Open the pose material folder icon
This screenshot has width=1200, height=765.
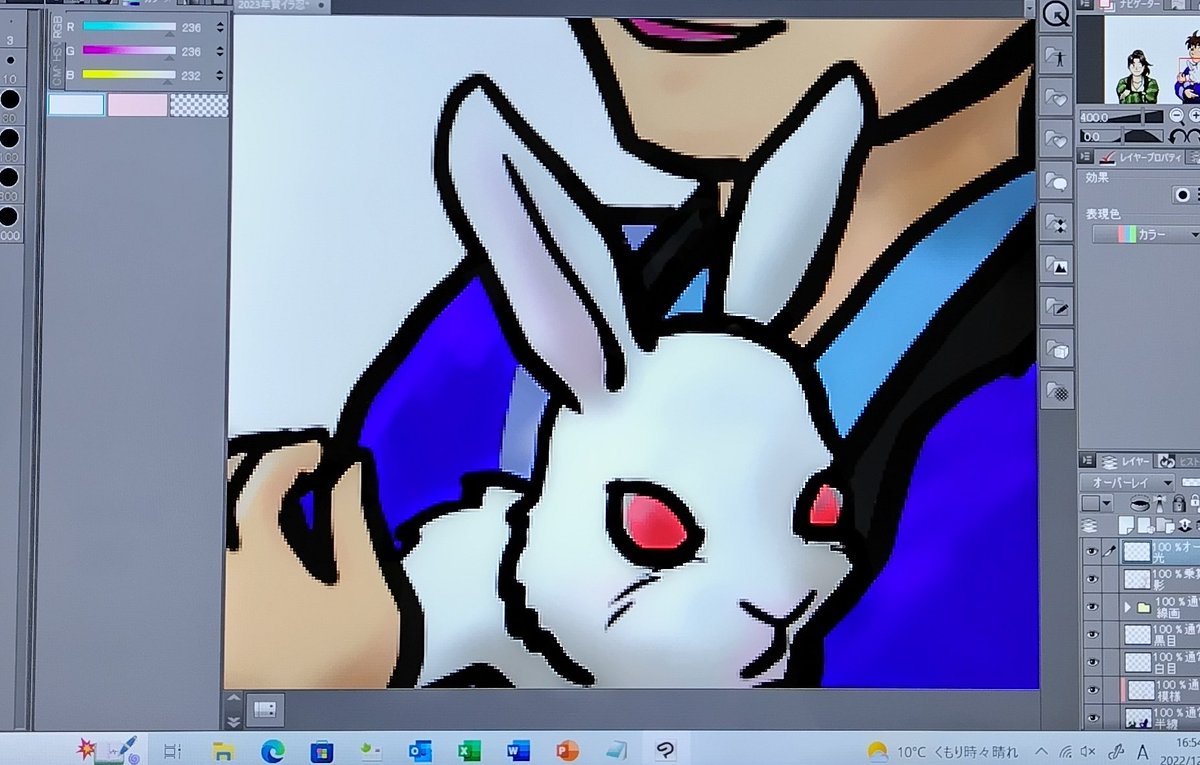[1054, 57]
